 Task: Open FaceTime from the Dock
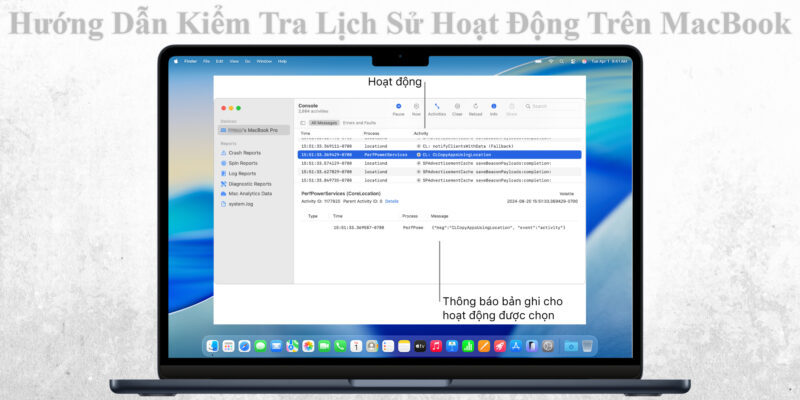point(324,346)
